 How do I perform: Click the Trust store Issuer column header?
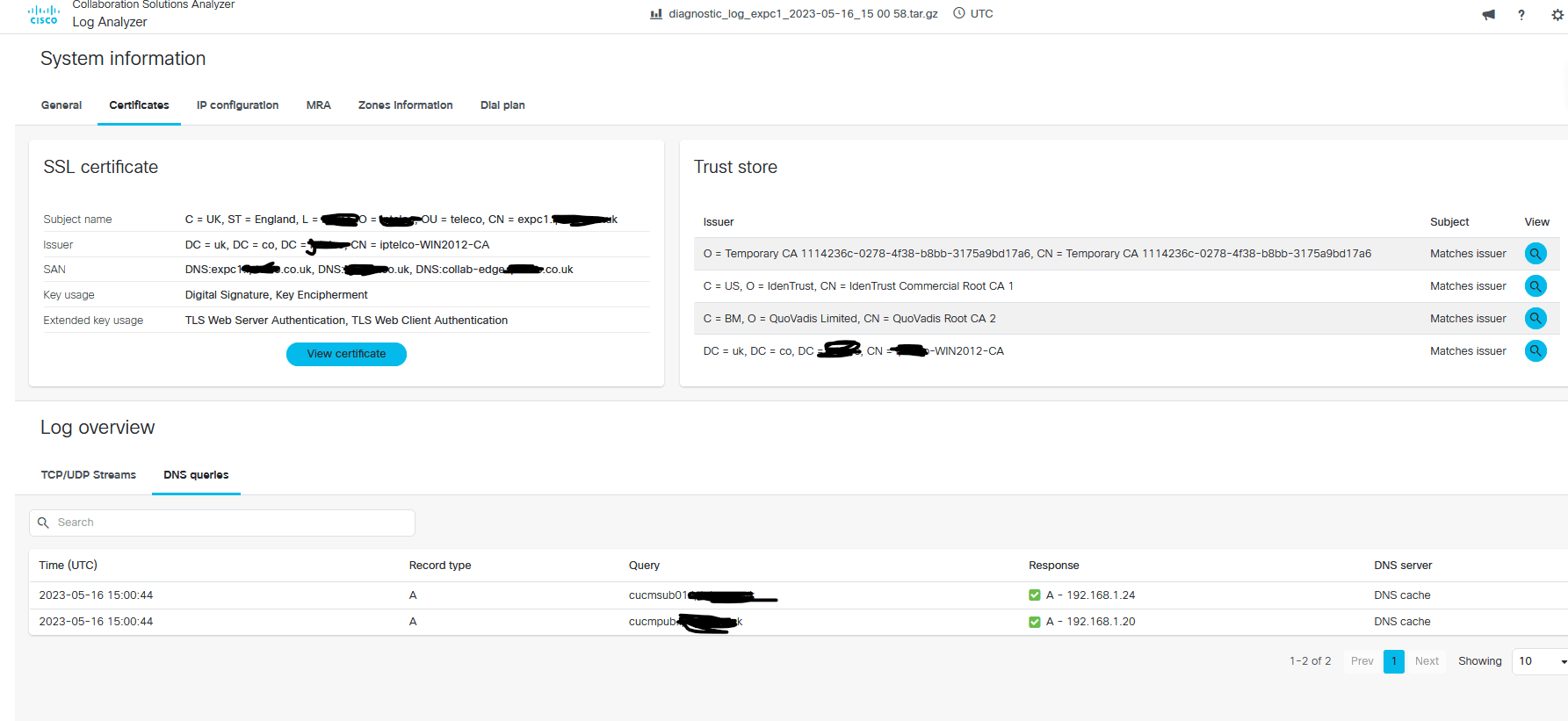[719, 222]
